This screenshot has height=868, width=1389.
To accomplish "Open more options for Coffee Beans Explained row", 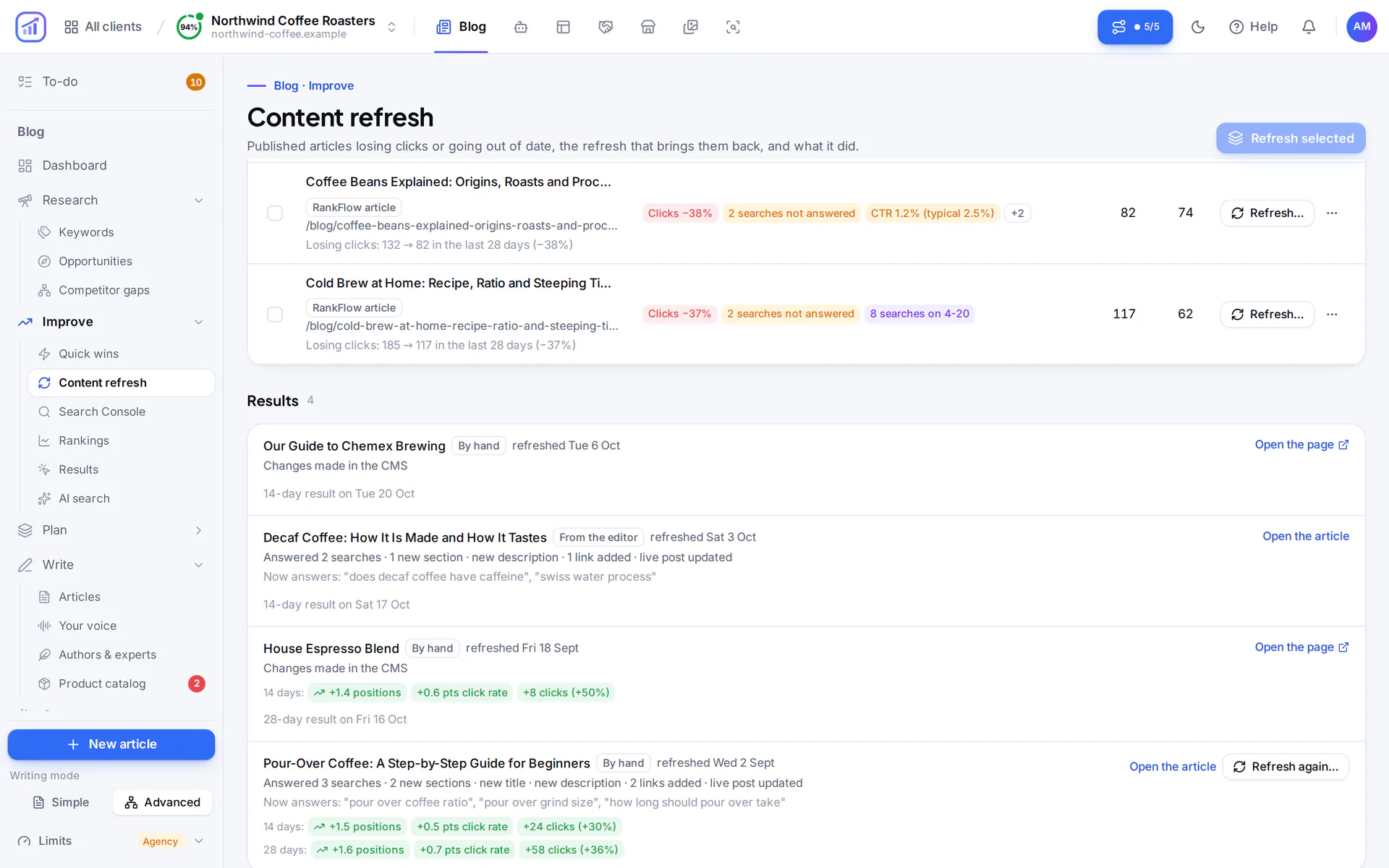I will point(1332,213).
